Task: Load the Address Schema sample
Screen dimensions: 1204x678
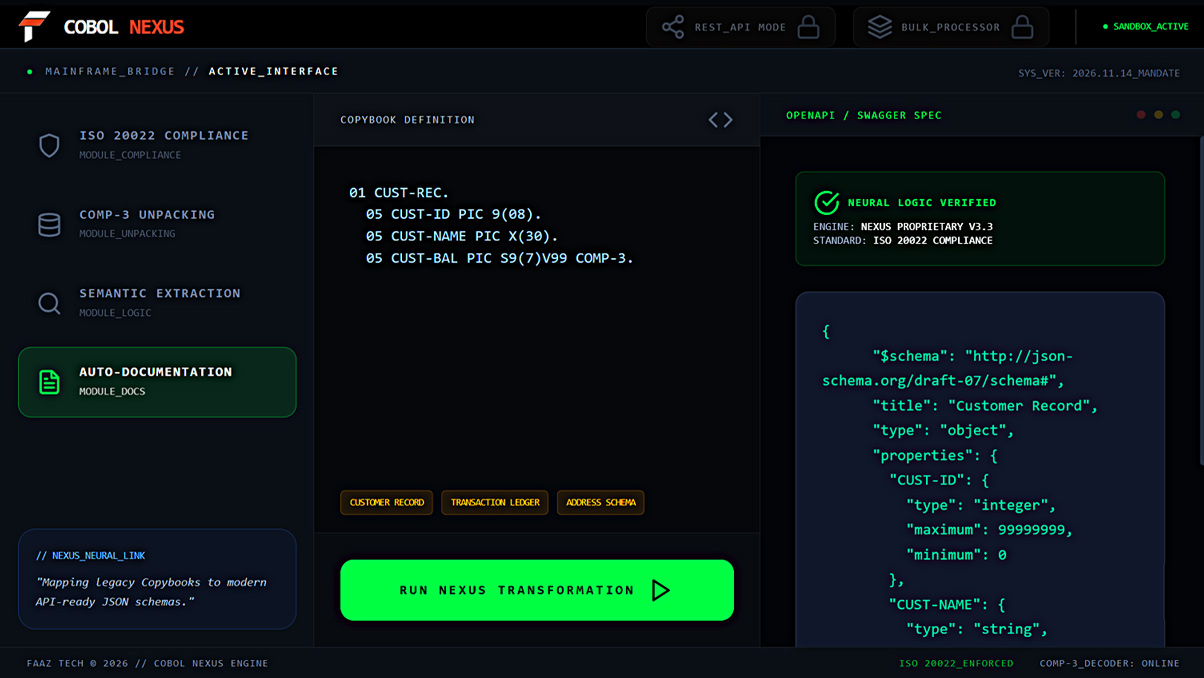Action: click(x=601, y=502)
